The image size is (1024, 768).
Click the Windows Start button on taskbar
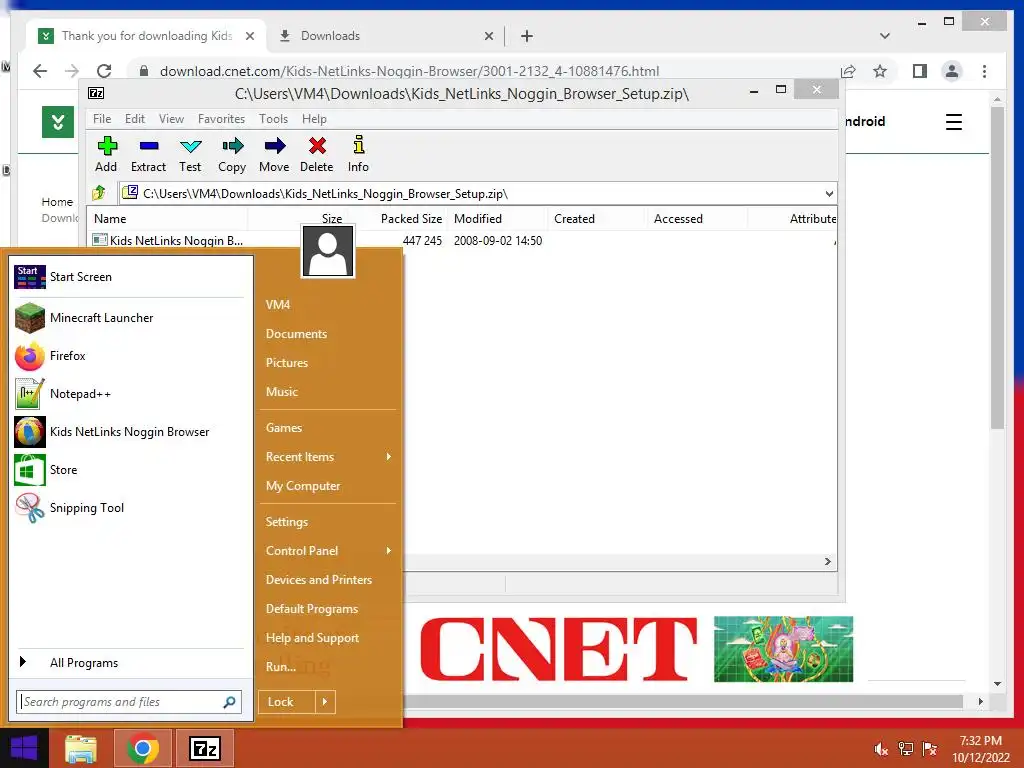pyautogui.click(x=24, y=748)
